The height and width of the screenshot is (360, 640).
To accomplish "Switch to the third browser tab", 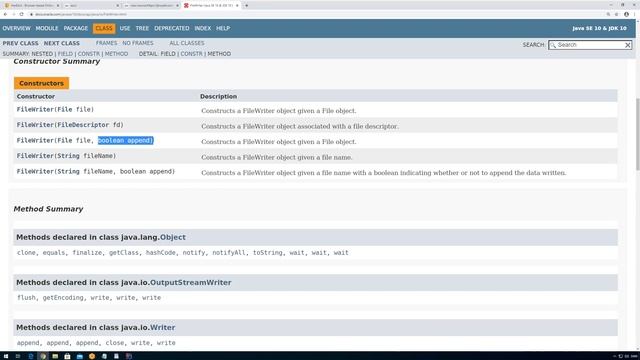I will 151,5.
